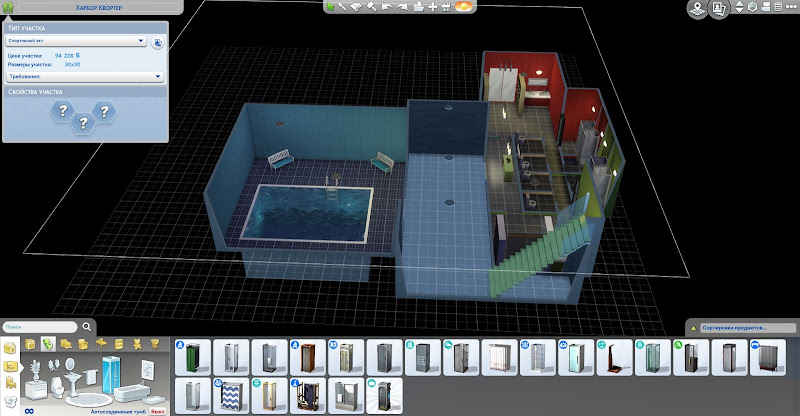Click the wall painting in bathroom illustration
Image resolution: width=800 pixels, height=416 pixels.
tap(147, 371)
